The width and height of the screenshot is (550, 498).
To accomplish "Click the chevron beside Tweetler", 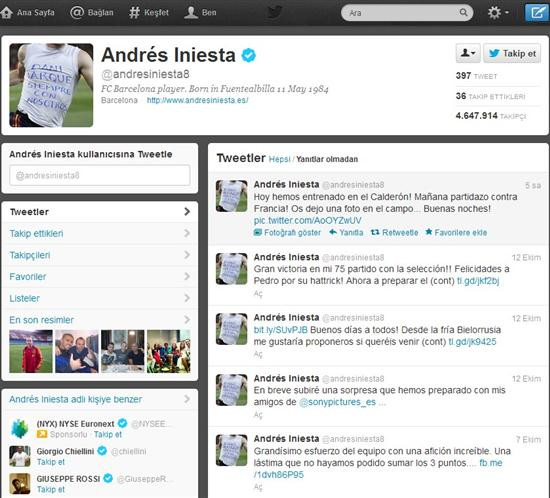I will click(x=187, y=212).
